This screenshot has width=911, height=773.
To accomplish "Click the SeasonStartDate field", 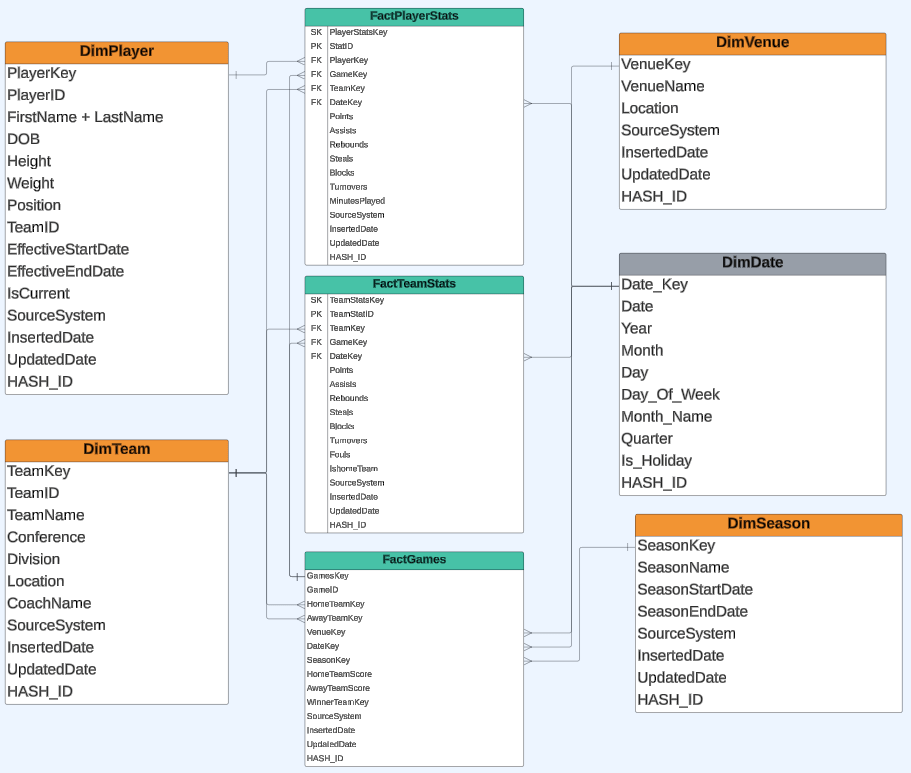I will click(x=769, y=590).
